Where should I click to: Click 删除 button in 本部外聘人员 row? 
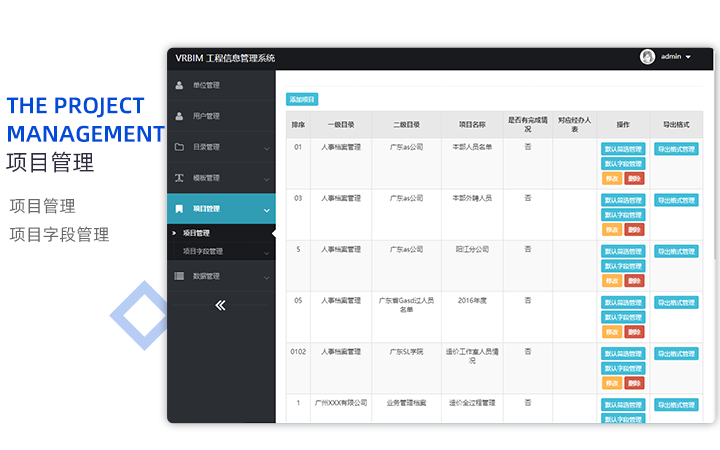(634, 230)
